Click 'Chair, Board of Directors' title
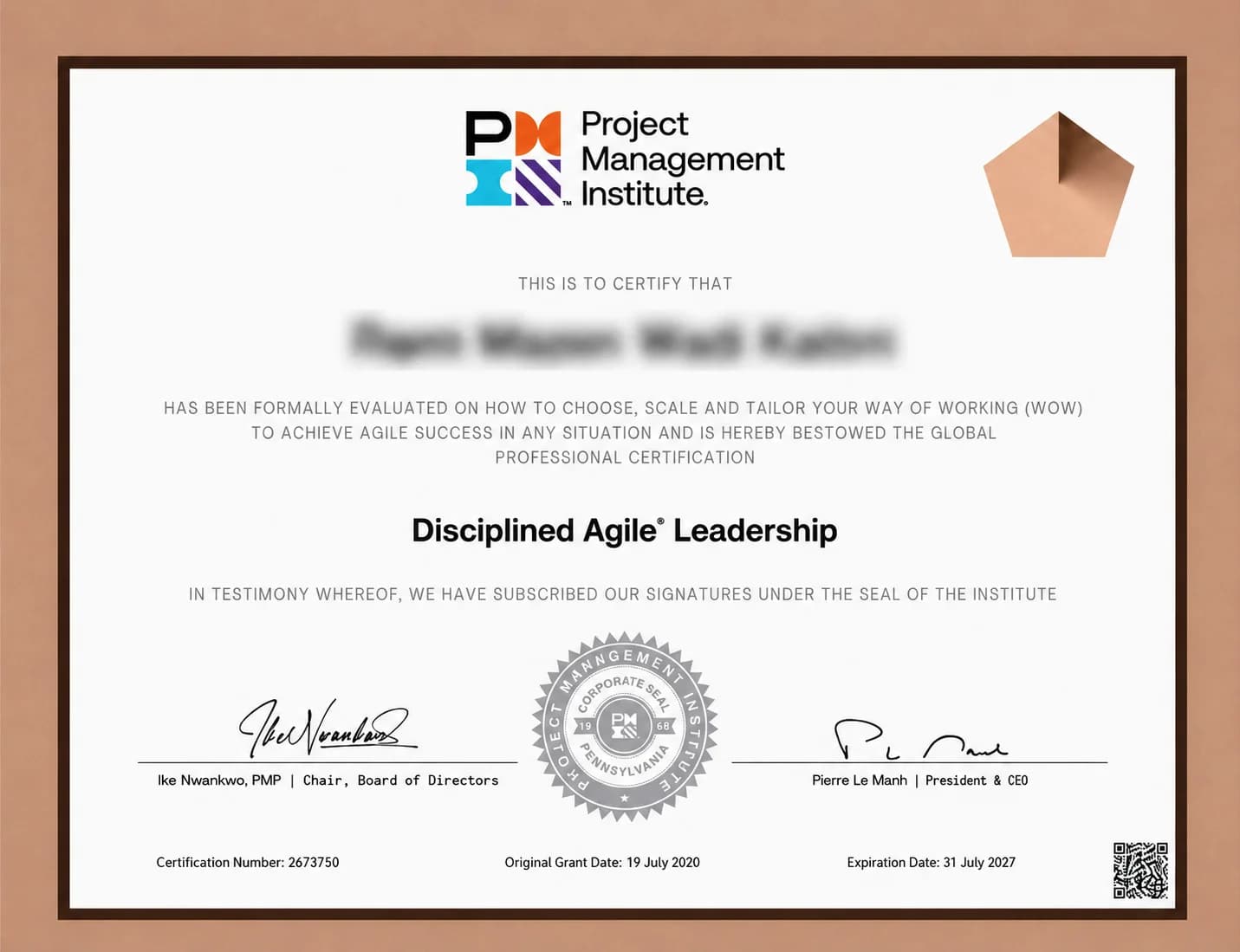Screen dimensions: 1240x952 click(400, 780)
